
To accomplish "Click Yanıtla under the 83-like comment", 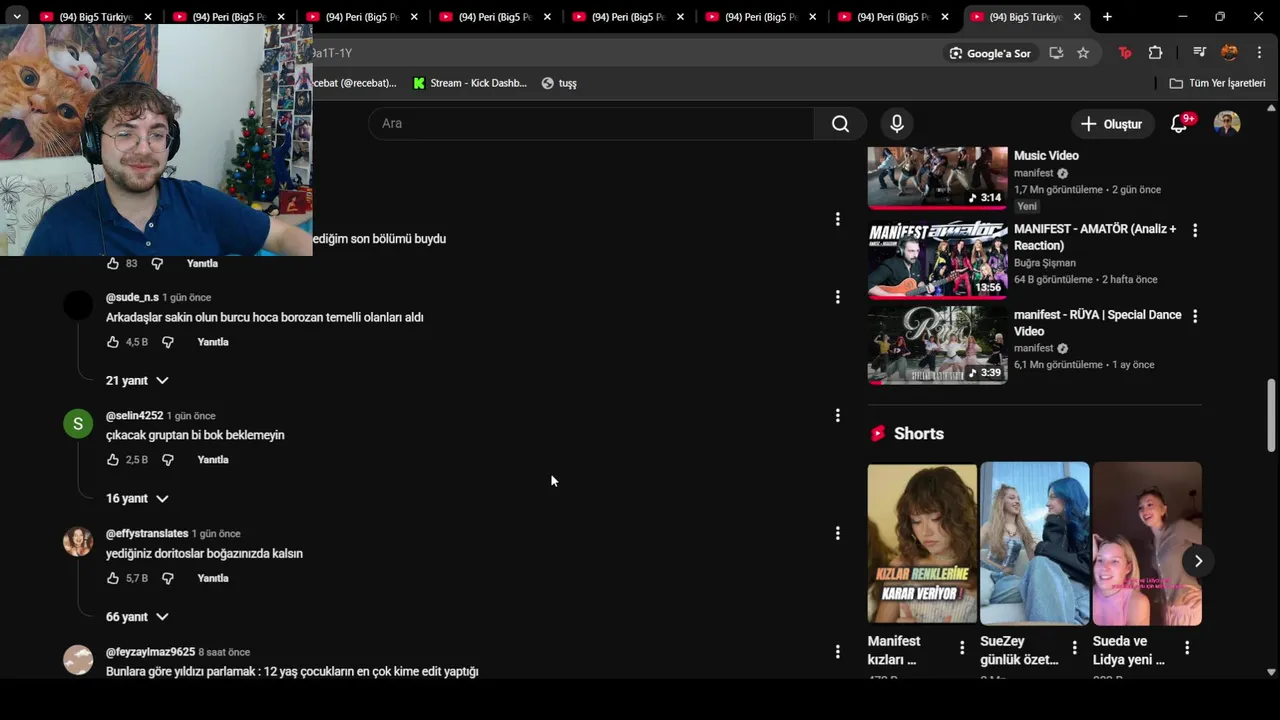I will click(202, 263).
